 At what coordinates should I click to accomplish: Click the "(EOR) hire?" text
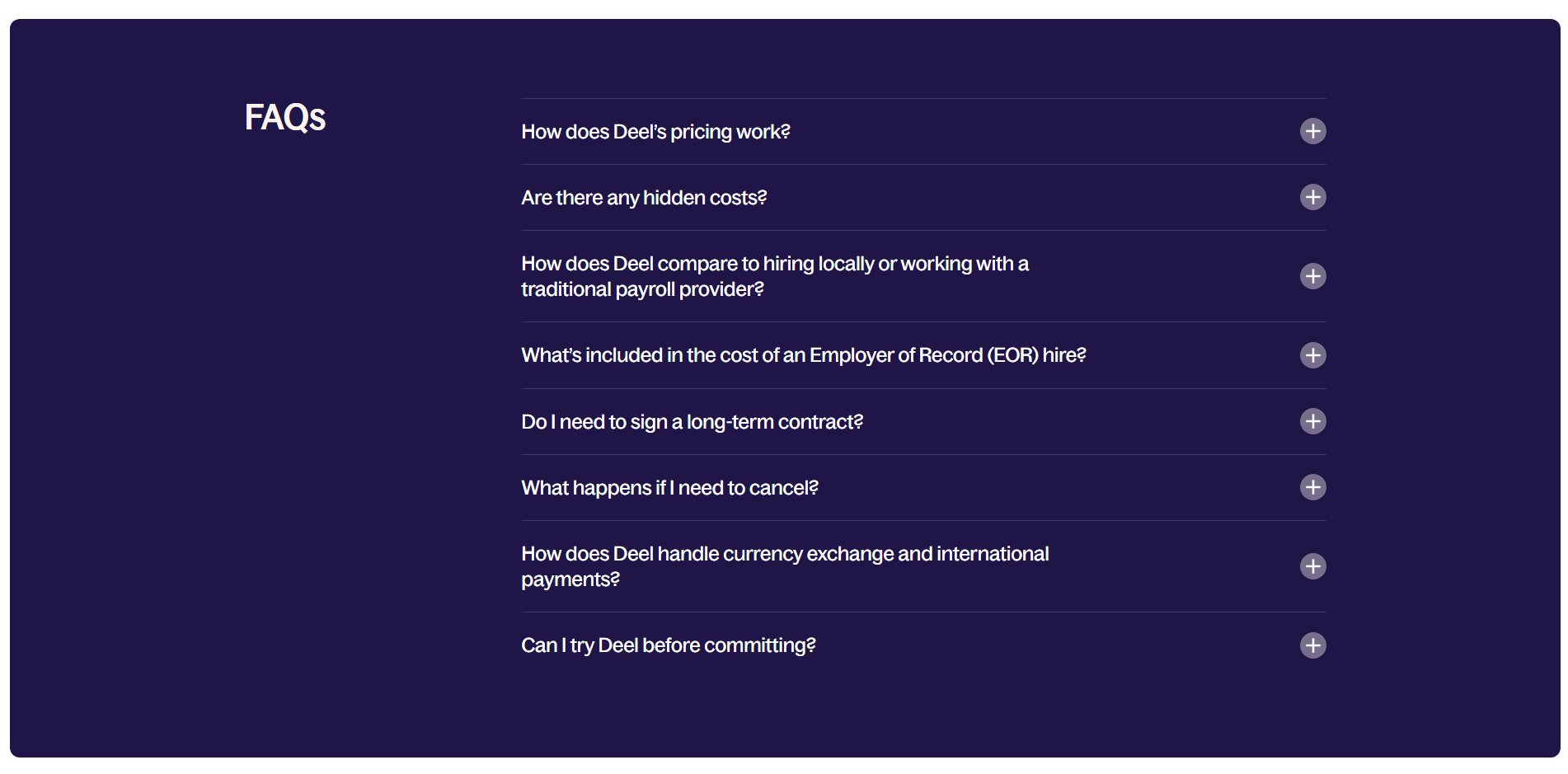pyautogui.click(x=1036, y=355)
